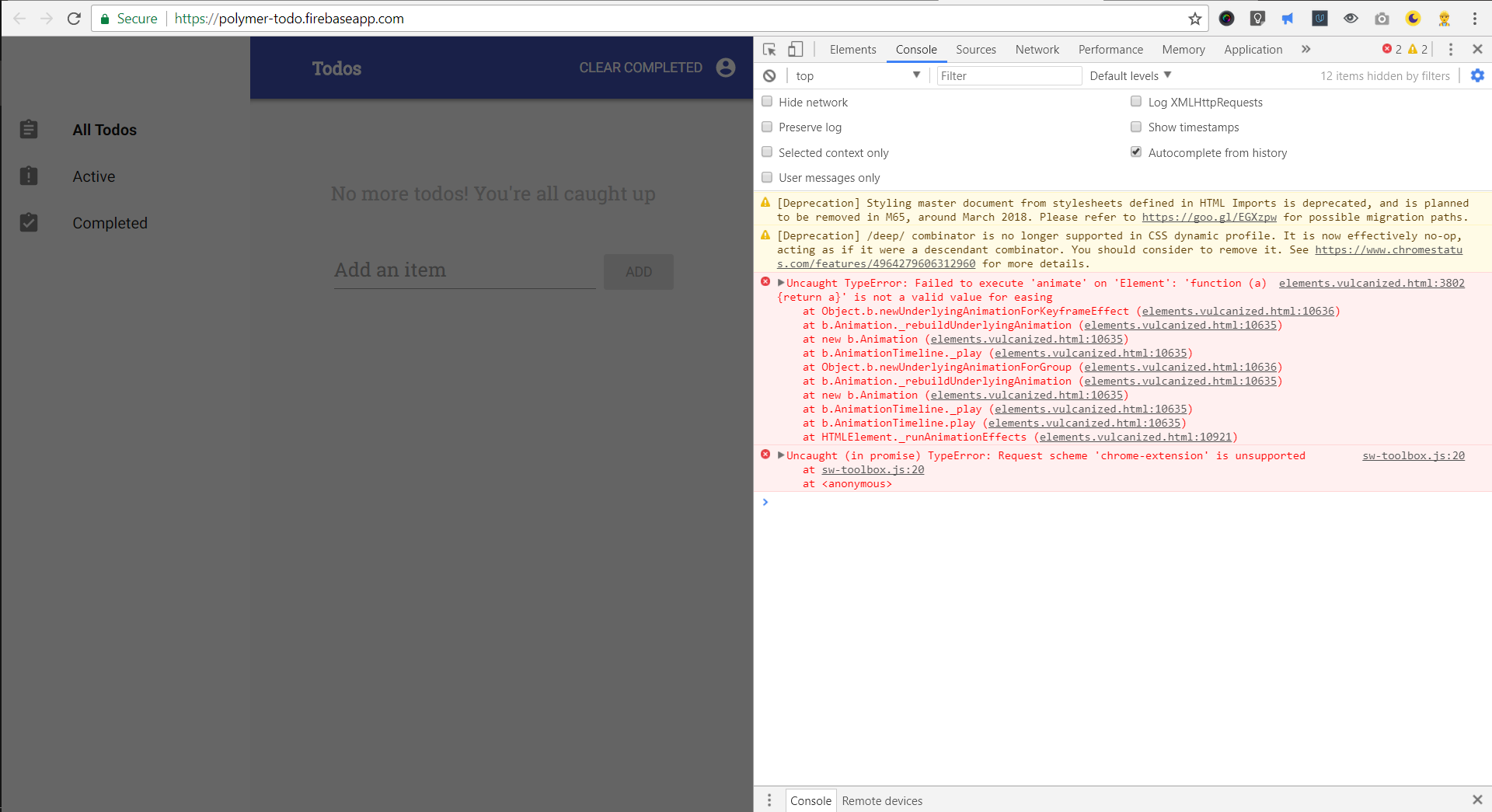
Task: Click the All Todos clipboard icon
Action: pyautogui.click(x=29, y=129)
